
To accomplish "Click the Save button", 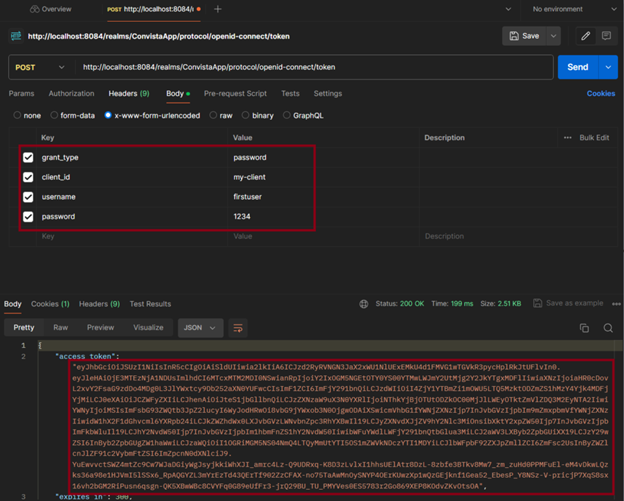I will (x=525, y=36).
